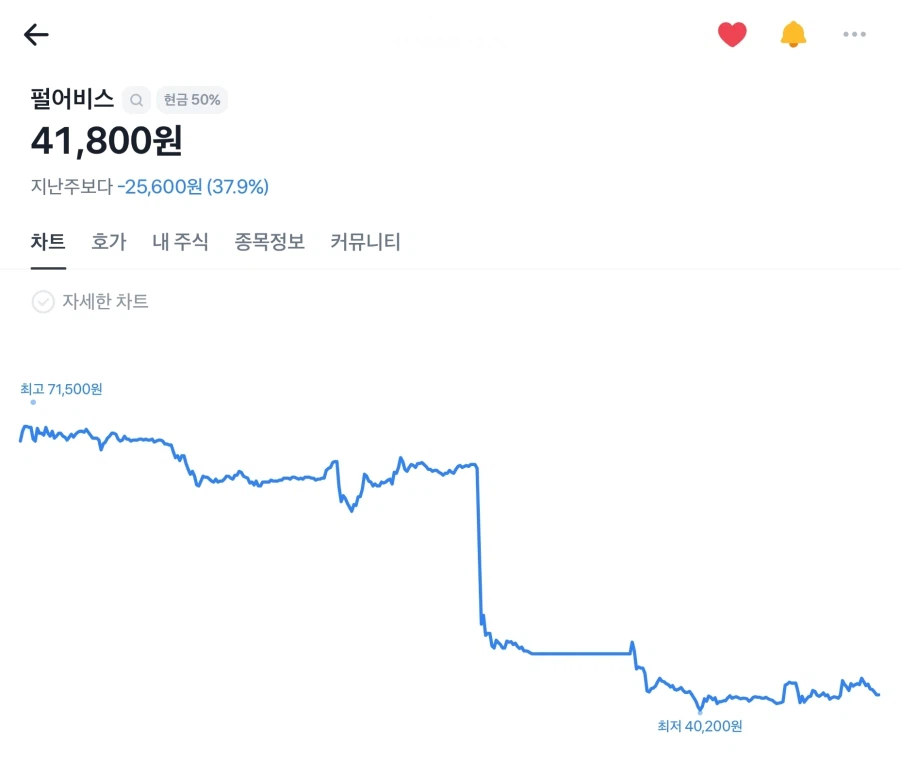Image resolution: width=900 pixels, height=758 pixels.
Task: Open price alerts via the bell icon
Action: point(793,35)
